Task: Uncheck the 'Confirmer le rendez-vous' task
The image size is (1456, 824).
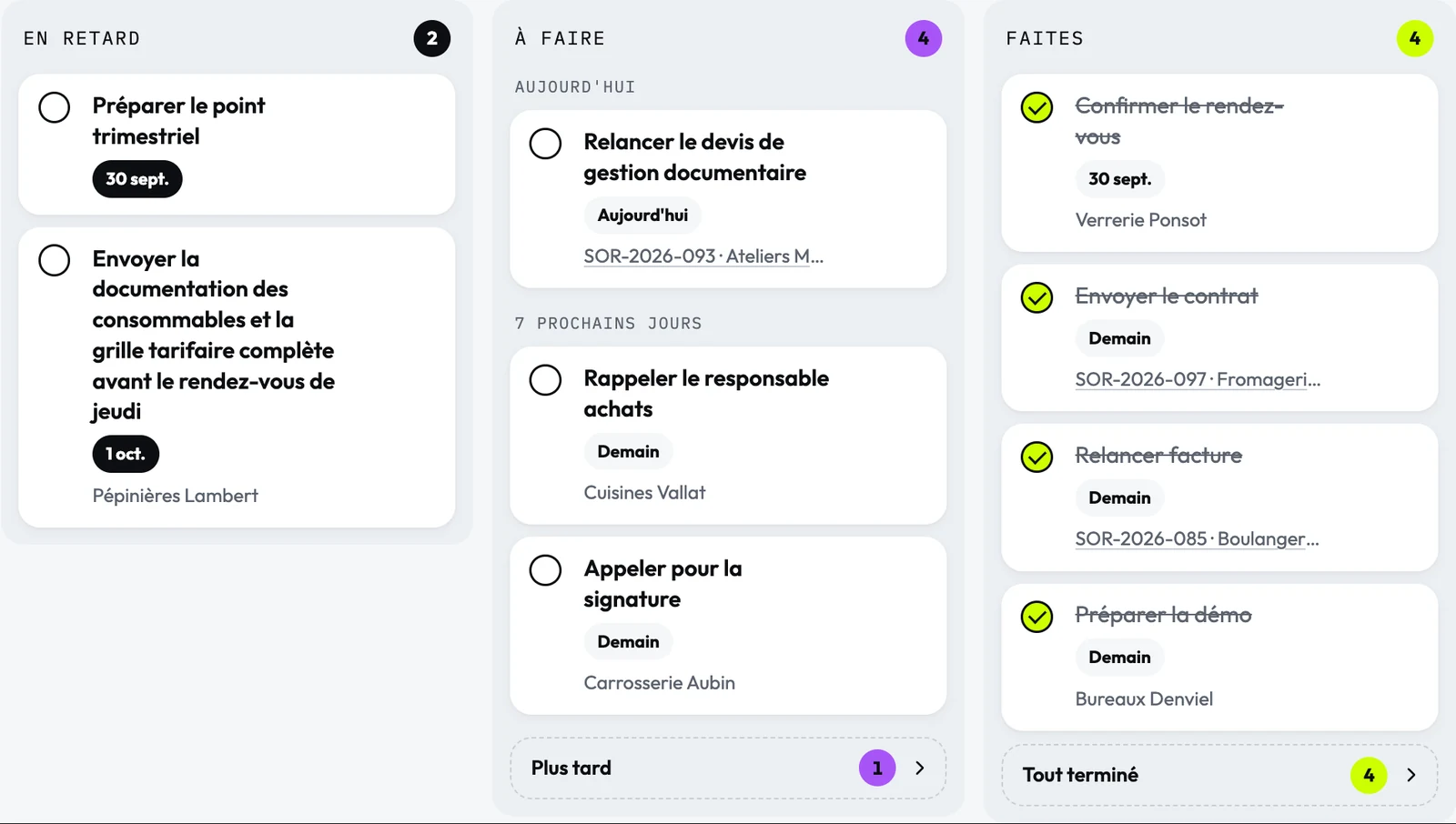Action: (x=1036, y=107)
